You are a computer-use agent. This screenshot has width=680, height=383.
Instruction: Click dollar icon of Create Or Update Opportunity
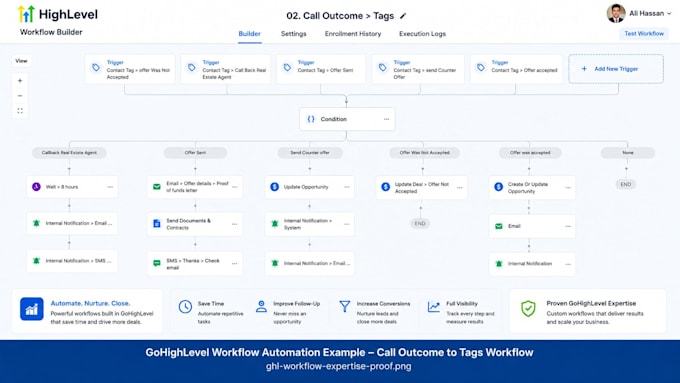pos(499,187)
